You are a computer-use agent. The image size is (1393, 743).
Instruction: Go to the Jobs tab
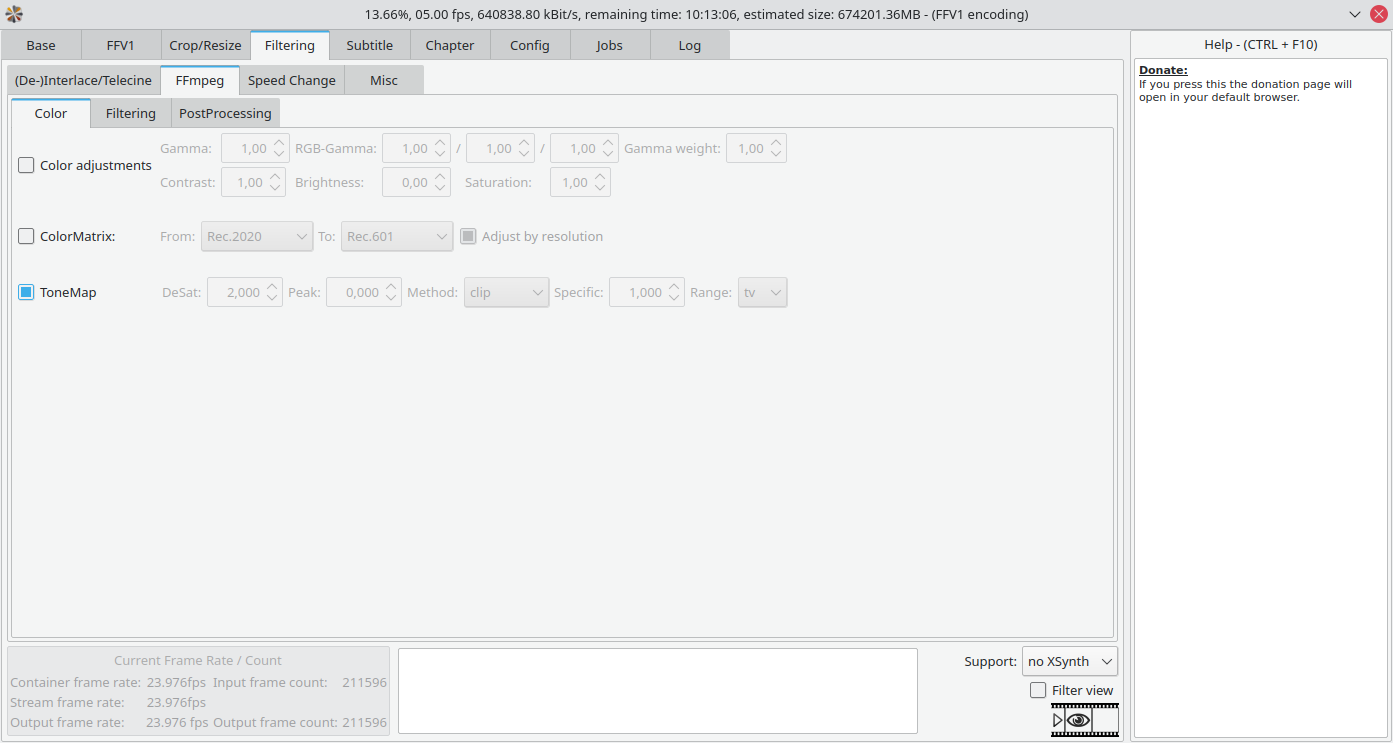(609, 45)
